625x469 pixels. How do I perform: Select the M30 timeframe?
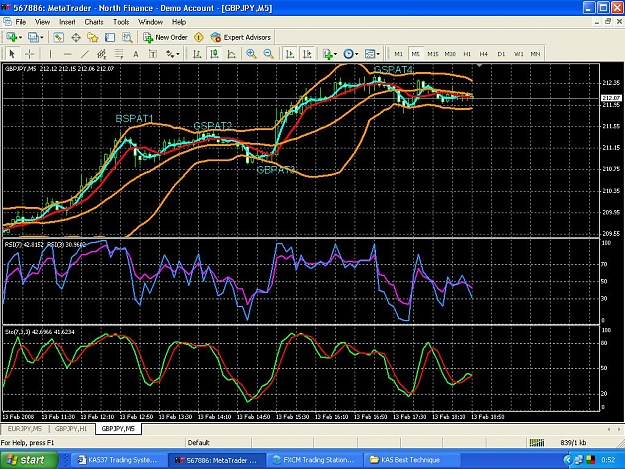click(x=450, y=54)
